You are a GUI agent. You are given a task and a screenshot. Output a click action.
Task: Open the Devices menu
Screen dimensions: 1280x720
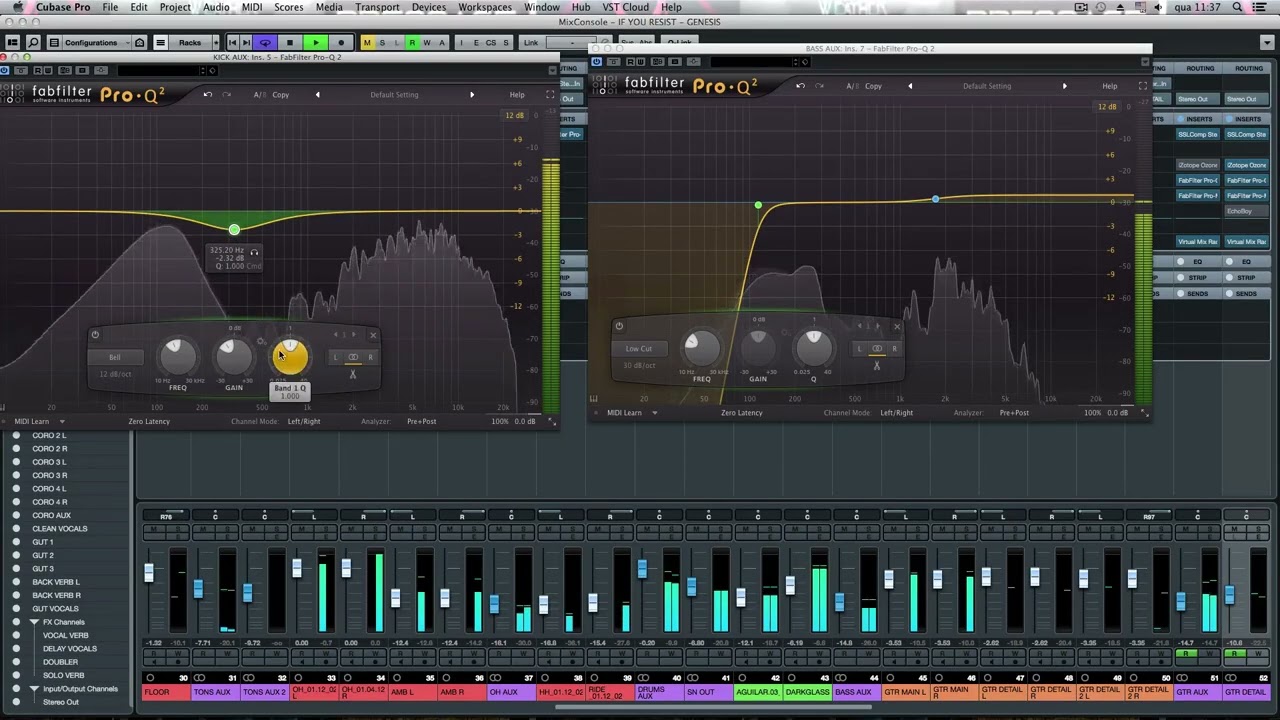tap(429, 7)
